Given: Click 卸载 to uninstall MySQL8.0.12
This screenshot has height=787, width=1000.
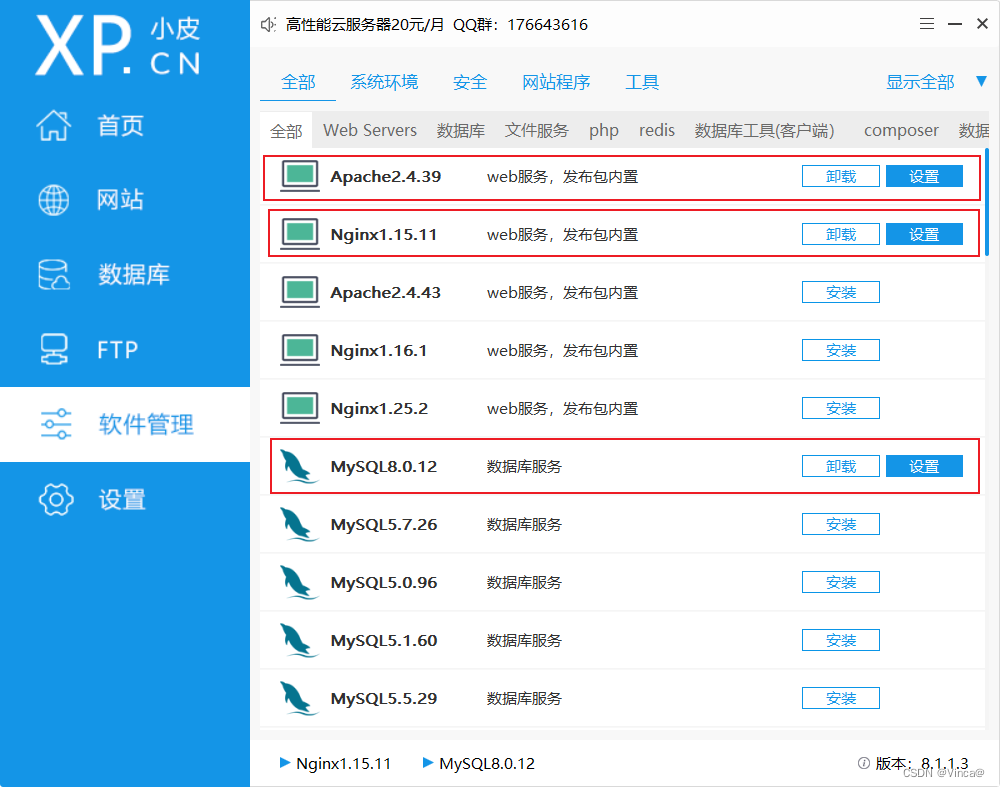Looking at the screenshot, I should click(840, 466).
